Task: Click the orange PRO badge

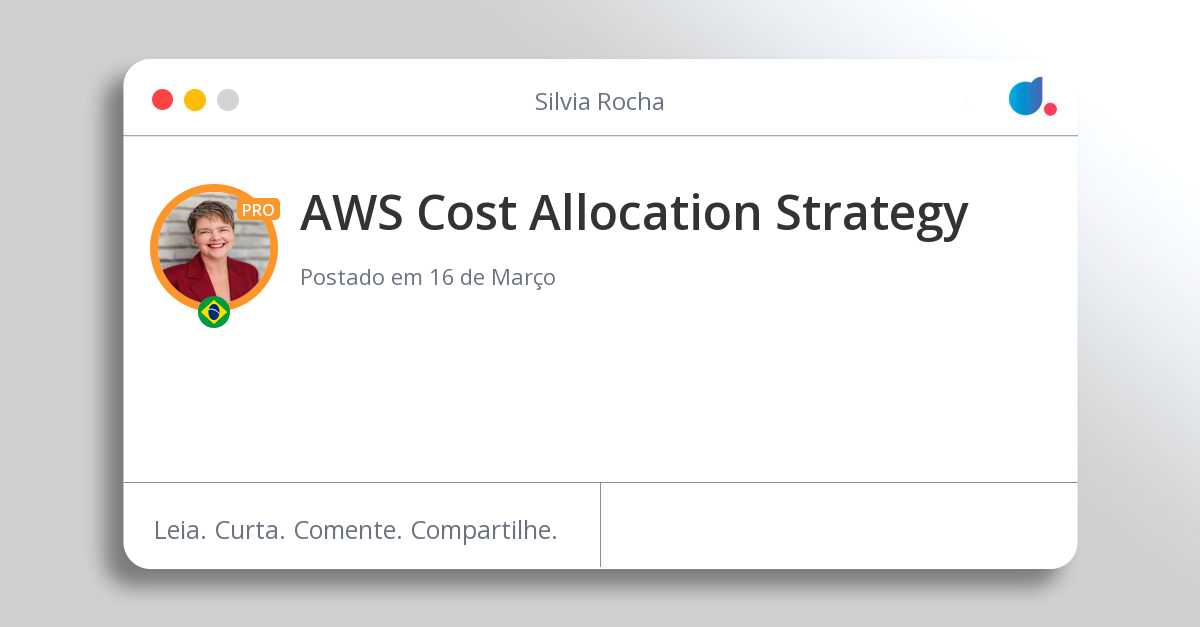Action: [x=258, y=210]
